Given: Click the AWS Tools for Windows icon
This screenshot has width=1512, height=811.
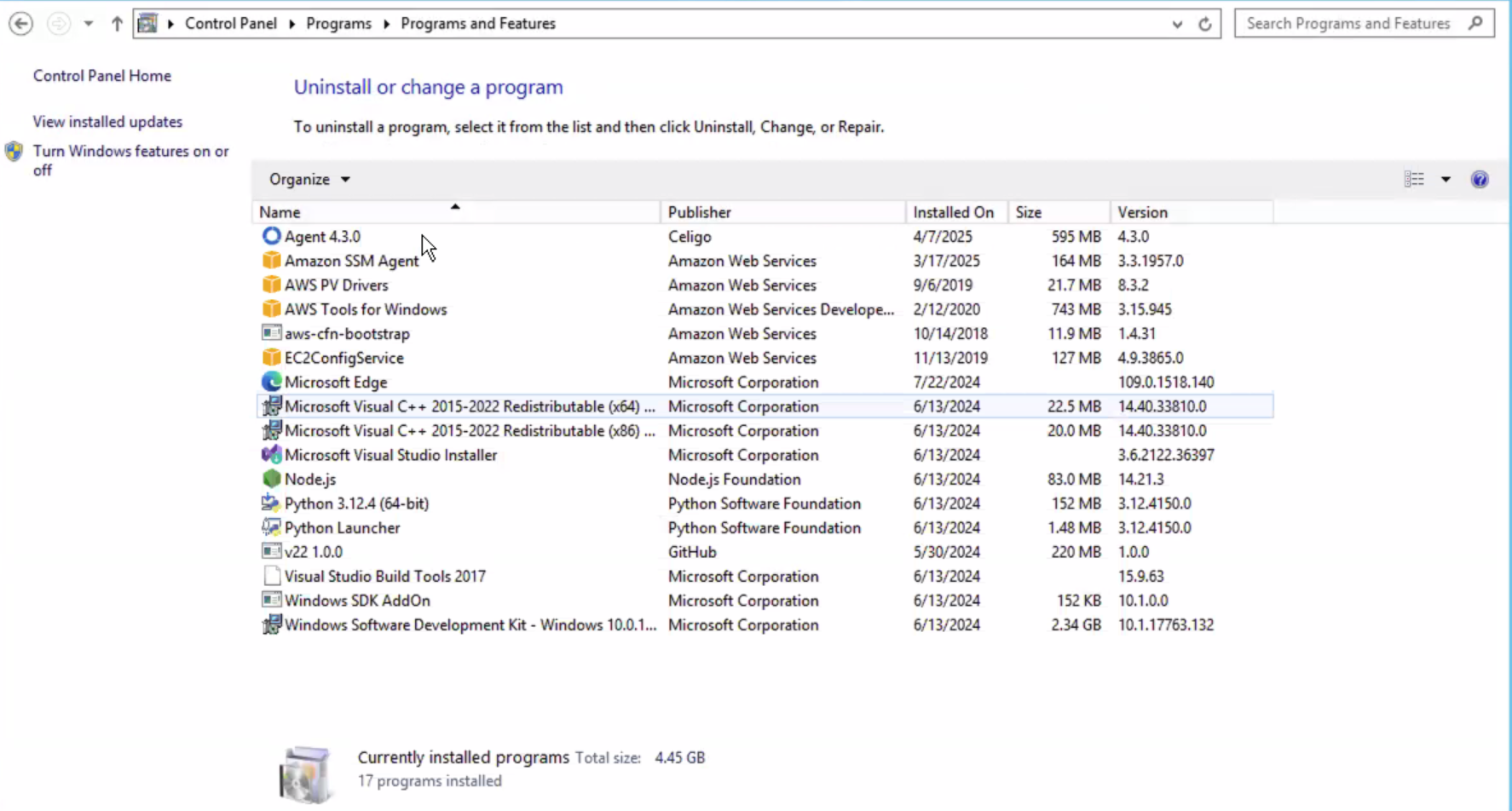Looking at the screenshot, I should coord(271,309).
